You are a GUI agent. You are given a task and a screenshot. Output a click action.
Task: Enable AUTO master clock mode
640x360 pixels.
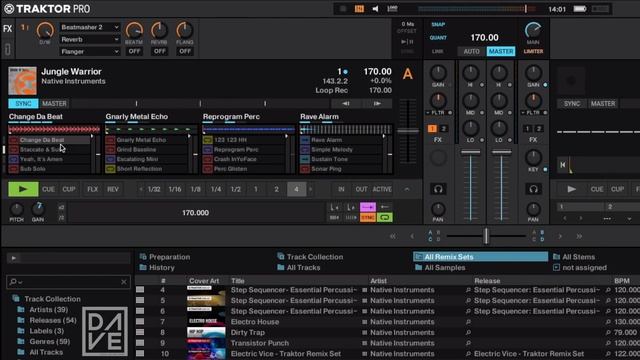click(x=471, y=51)
